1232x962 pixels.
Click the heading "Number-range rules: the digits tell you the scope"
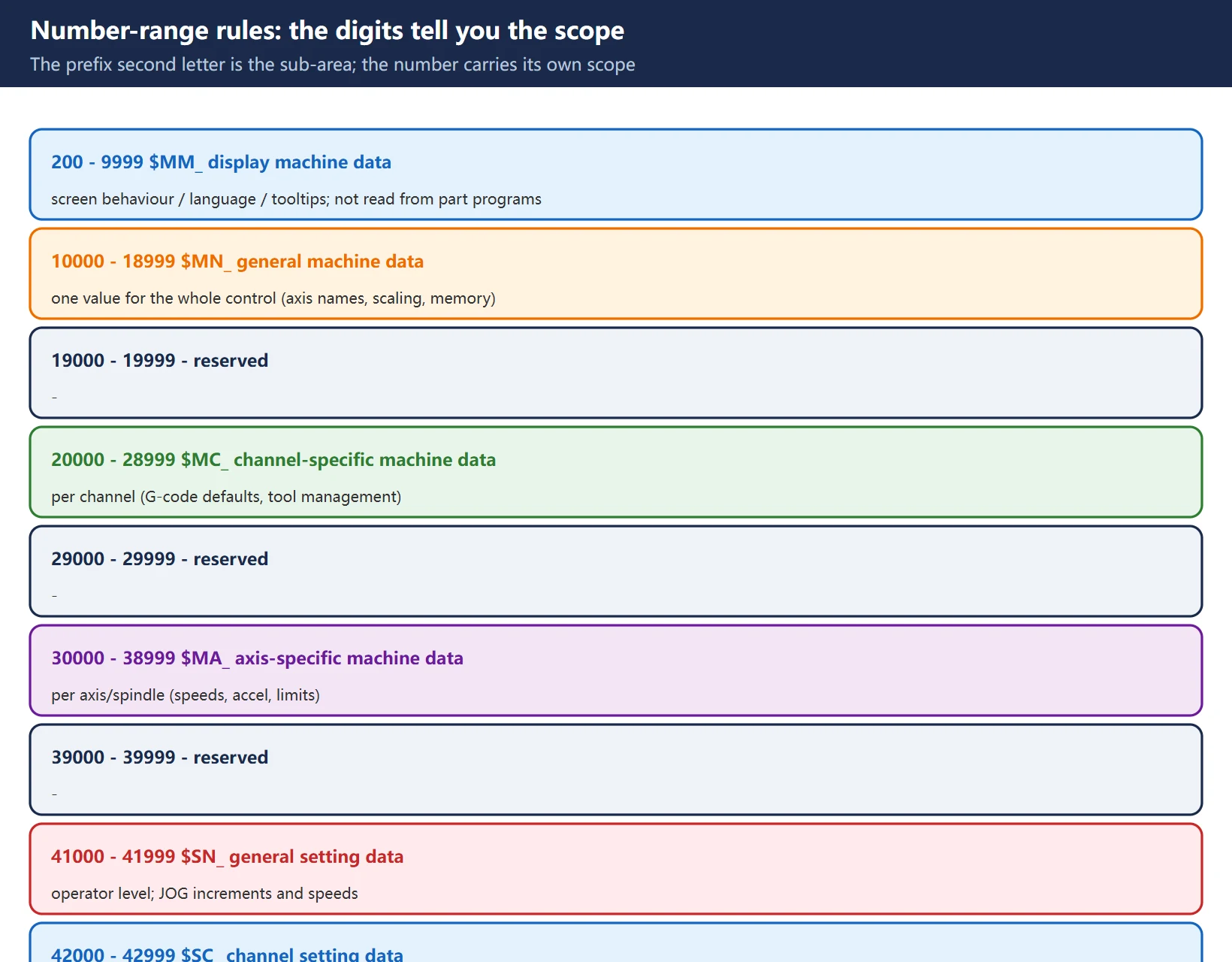[x=327, y=31]
